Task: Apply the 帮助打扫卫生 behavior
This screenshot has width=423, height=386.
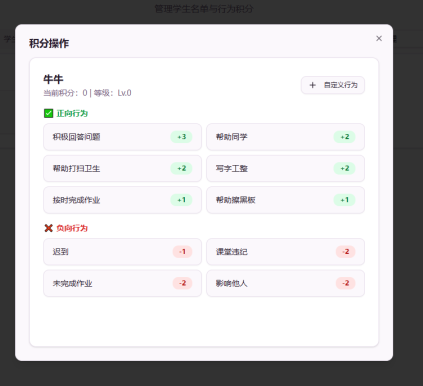Action: pos(122,168)
